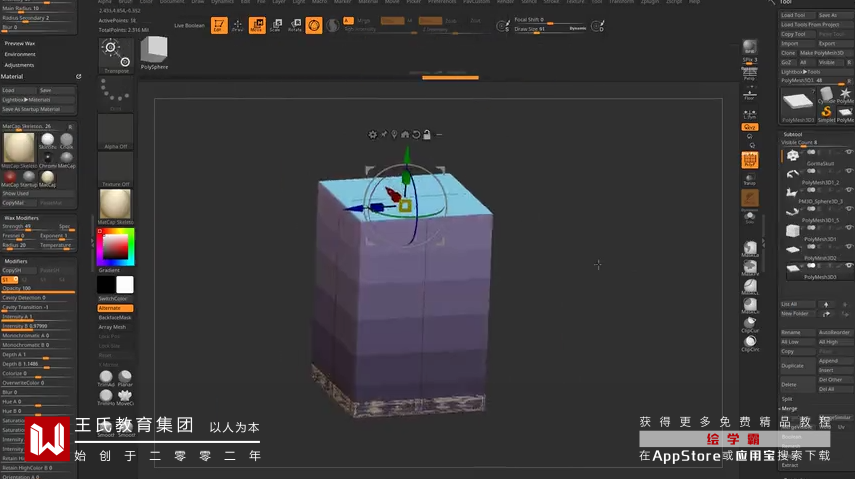Click the gizmo customize gear icon
The image size is (855, 479).
(372, 135)
